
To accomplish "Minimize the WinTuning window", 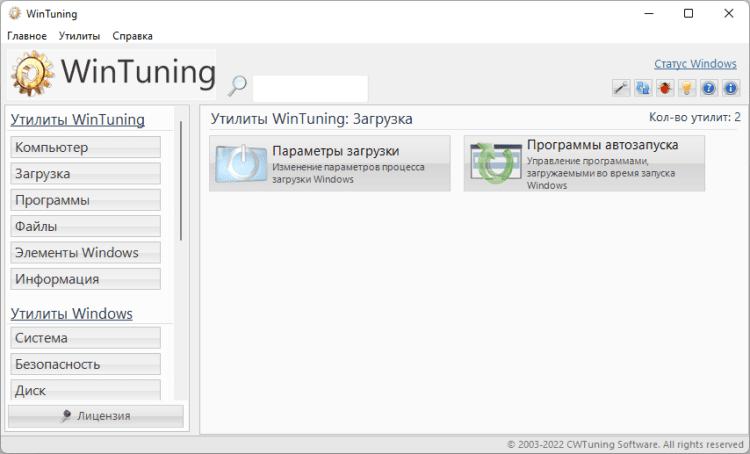I will [x=649, y=13].
